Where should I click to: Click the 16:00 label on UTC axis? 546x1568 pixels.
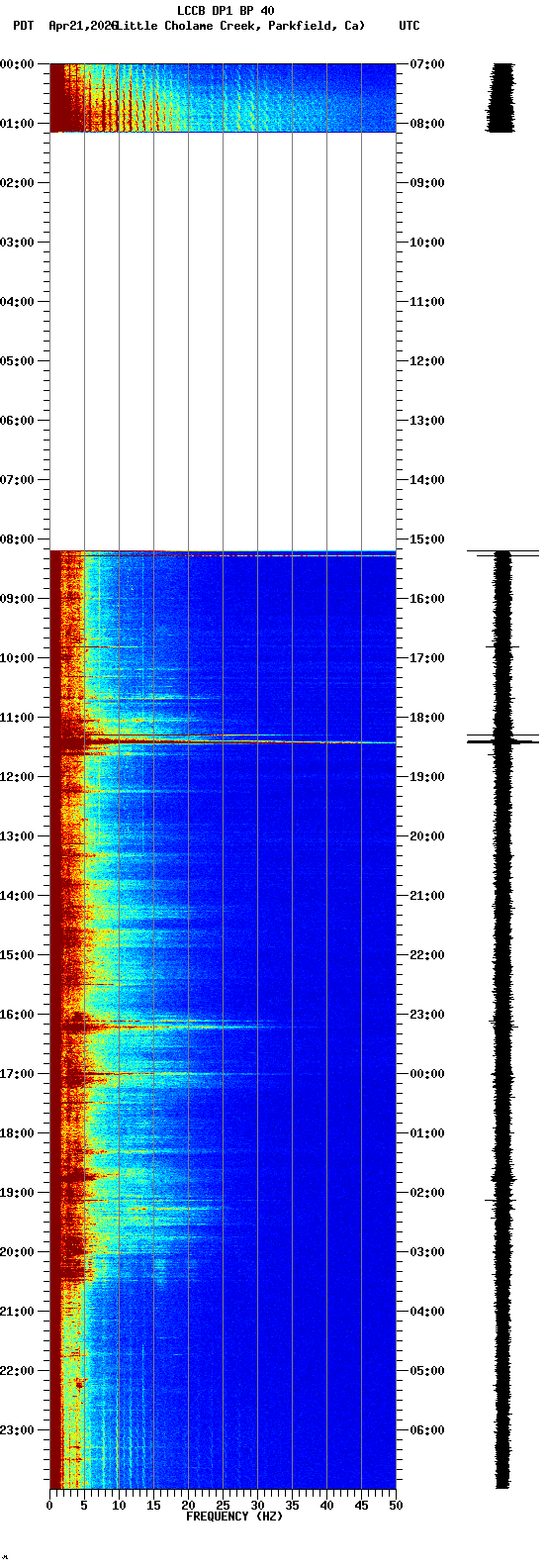(x=427, y=599)
